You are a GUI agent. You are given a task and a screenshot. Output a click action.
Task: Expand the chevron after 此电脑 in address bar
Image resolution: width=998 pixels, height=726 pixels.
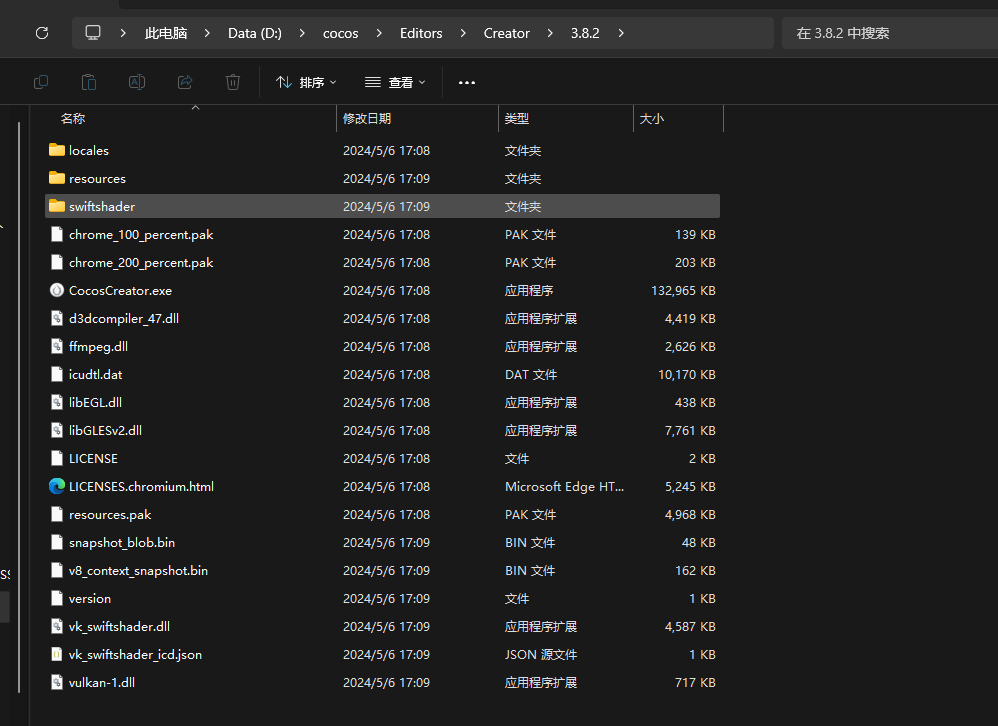pos(207,33)
